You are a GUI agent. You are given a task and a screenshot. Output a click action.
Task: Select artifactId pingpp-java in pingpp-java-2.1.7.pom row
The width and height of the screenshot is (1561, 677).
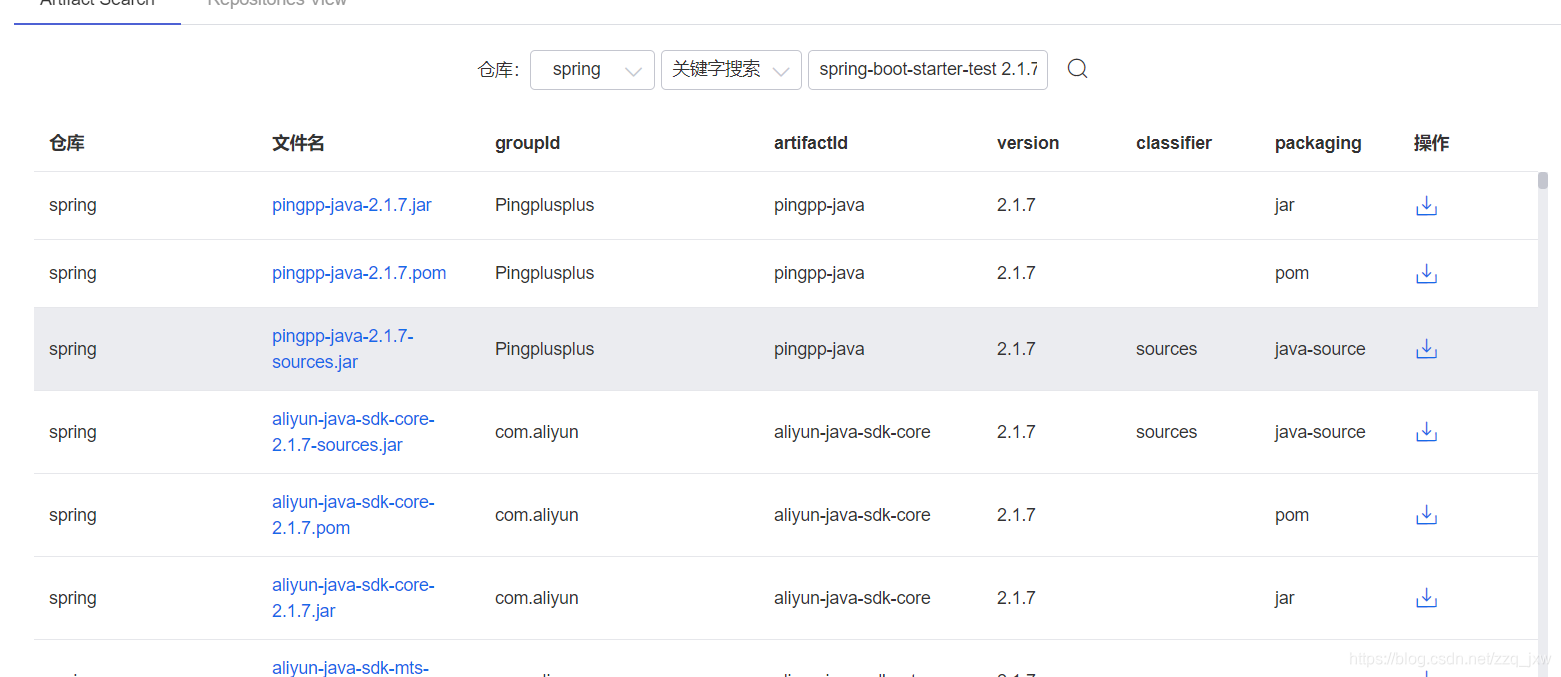819,273
